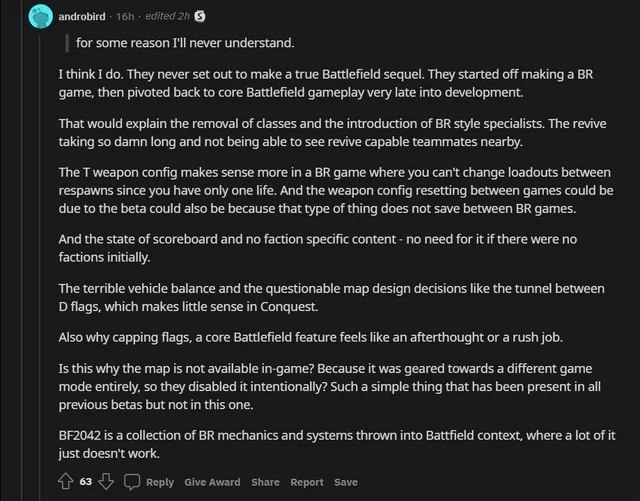Save this comment
This screenshot has height=501, width=640.
coord(346,482)
